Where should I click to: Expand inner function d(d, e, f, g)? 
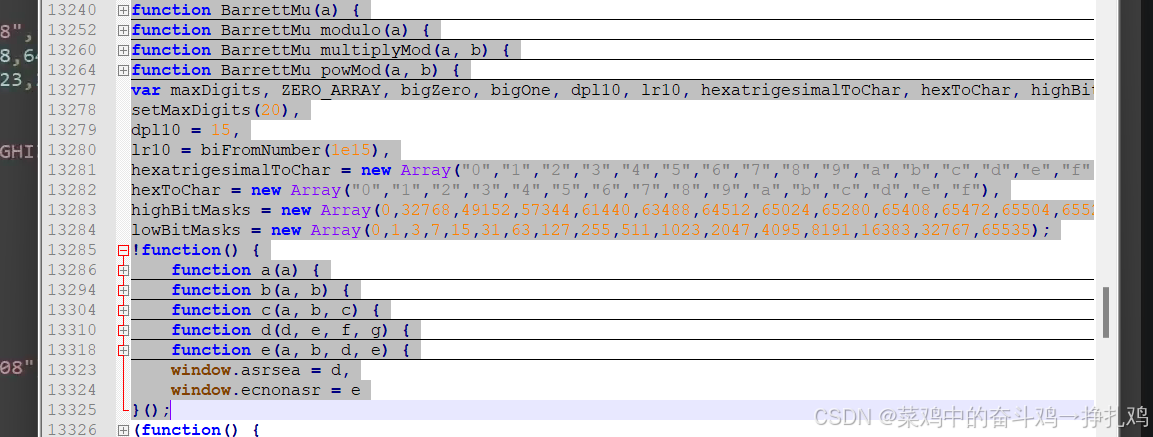(124, 330)
